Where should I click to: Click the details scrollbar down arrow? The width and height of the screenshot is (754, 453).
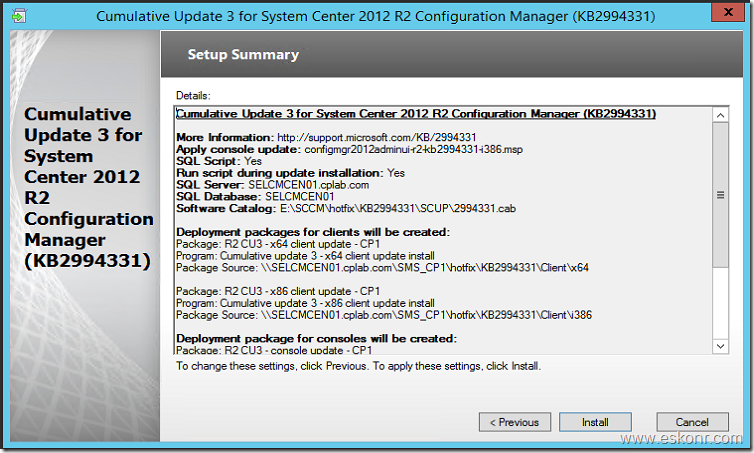tap(720, 346)
